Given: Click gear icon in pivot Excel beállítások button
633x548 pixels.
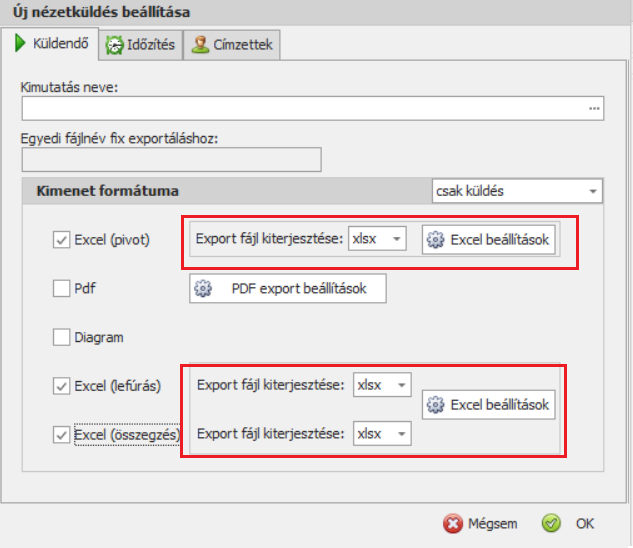Looking at the screenshot, I should (435, 240).
